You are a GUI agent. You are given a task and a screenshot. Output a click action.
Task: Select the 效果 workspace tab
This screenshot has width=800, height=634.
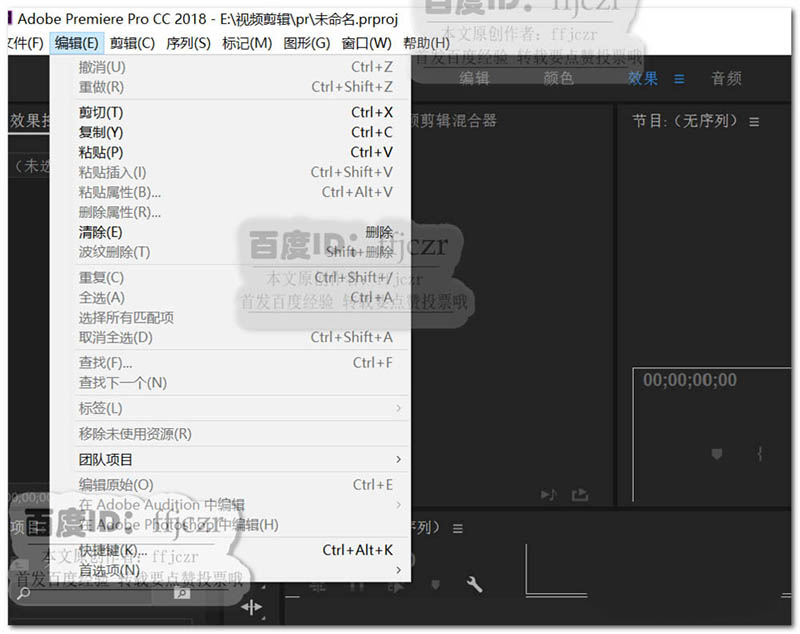(x=643, y=79)
